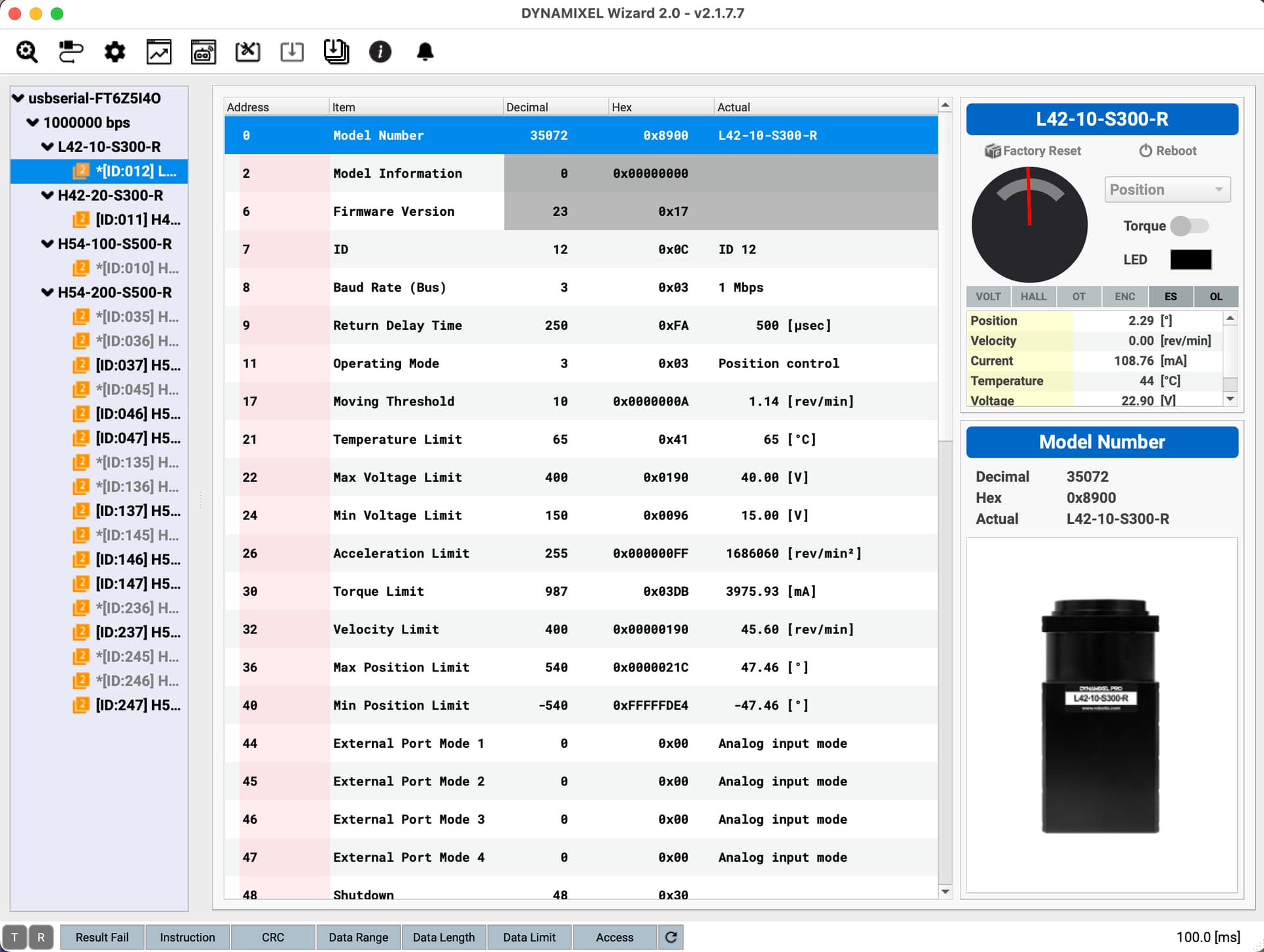Collapse the L42-10-S300-R tree group
This screenshot has height=952, width=1264.
click(x=47, y=147)
